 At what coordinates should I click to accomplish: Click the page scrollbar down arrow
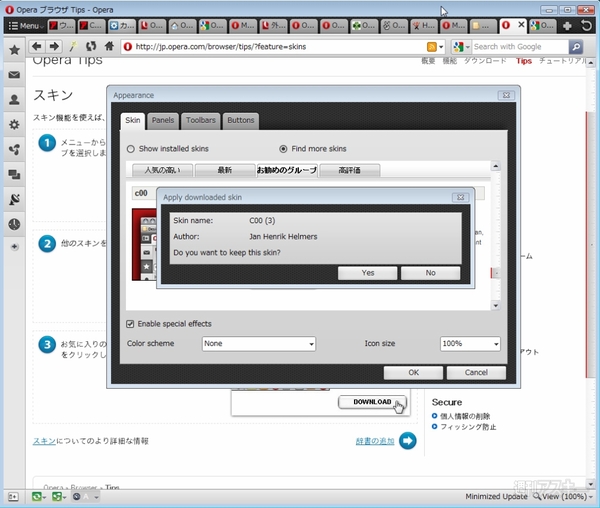coord(591,484)
